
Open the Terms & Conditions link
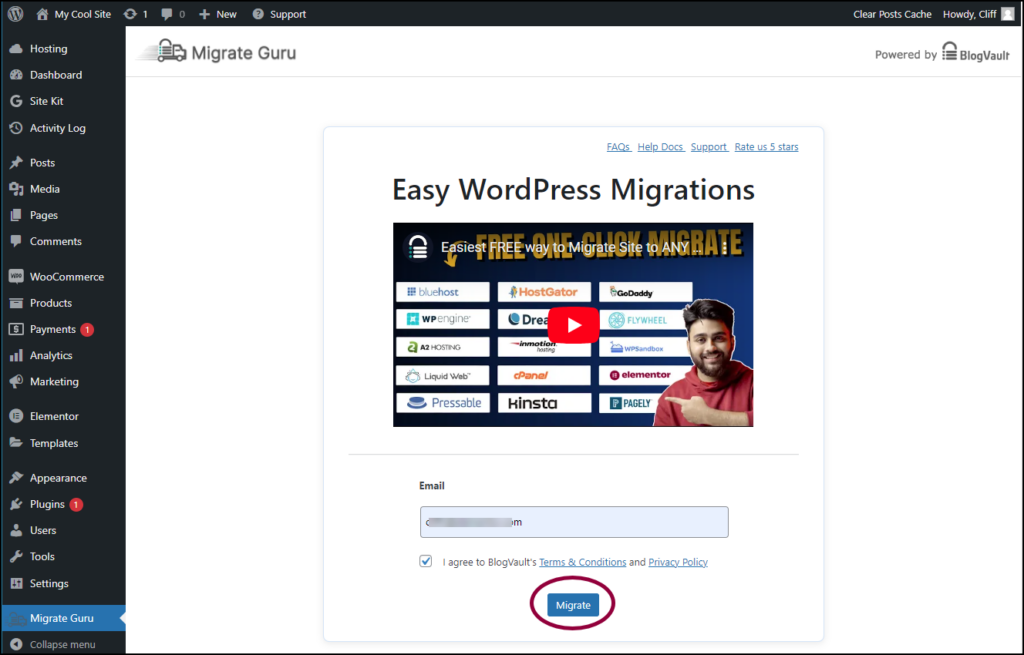[582, 562]
